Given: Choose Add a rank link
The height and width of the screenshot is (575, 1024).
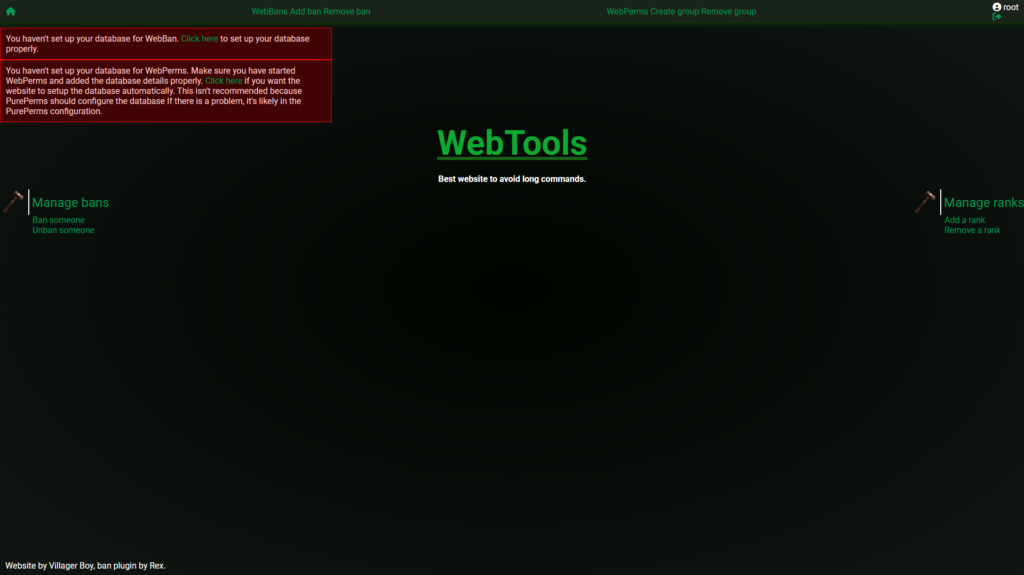Looking at the screenshot, I should [965, 220].
